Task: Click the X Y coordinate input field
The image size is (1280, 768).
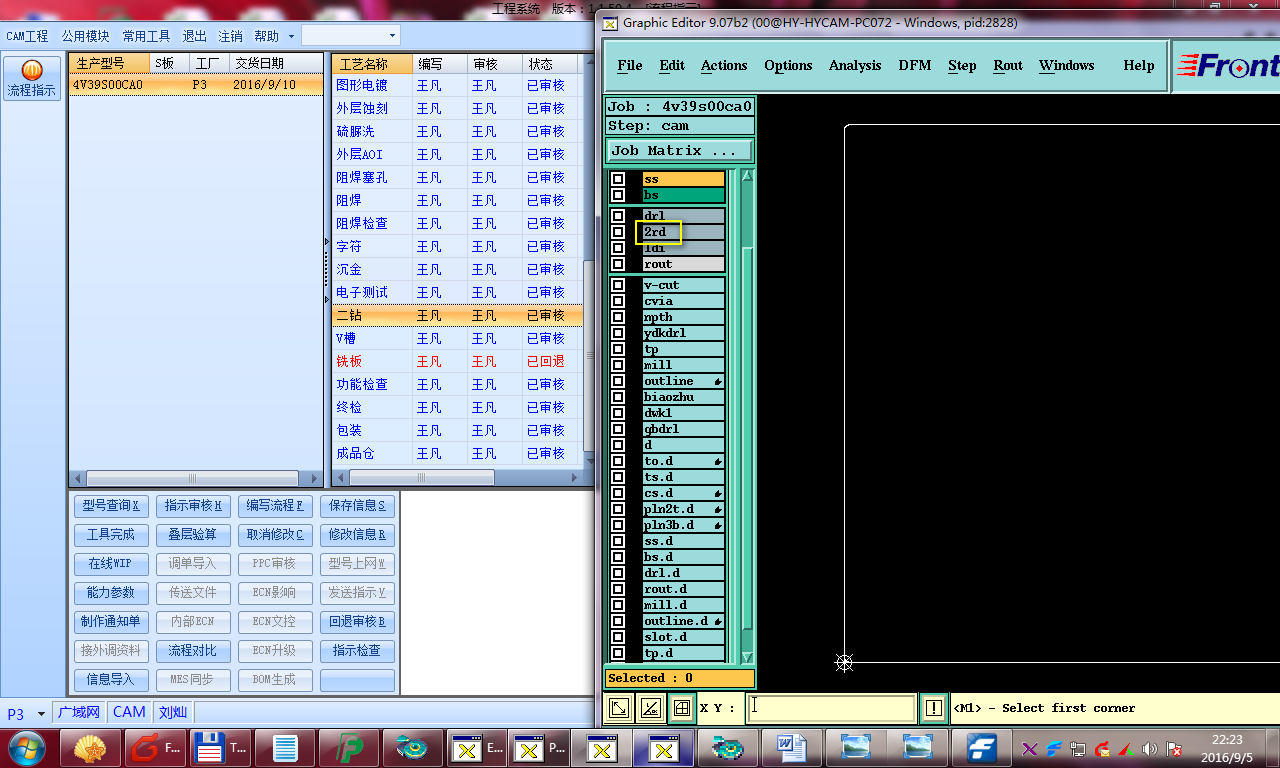Action: point(831,708)
